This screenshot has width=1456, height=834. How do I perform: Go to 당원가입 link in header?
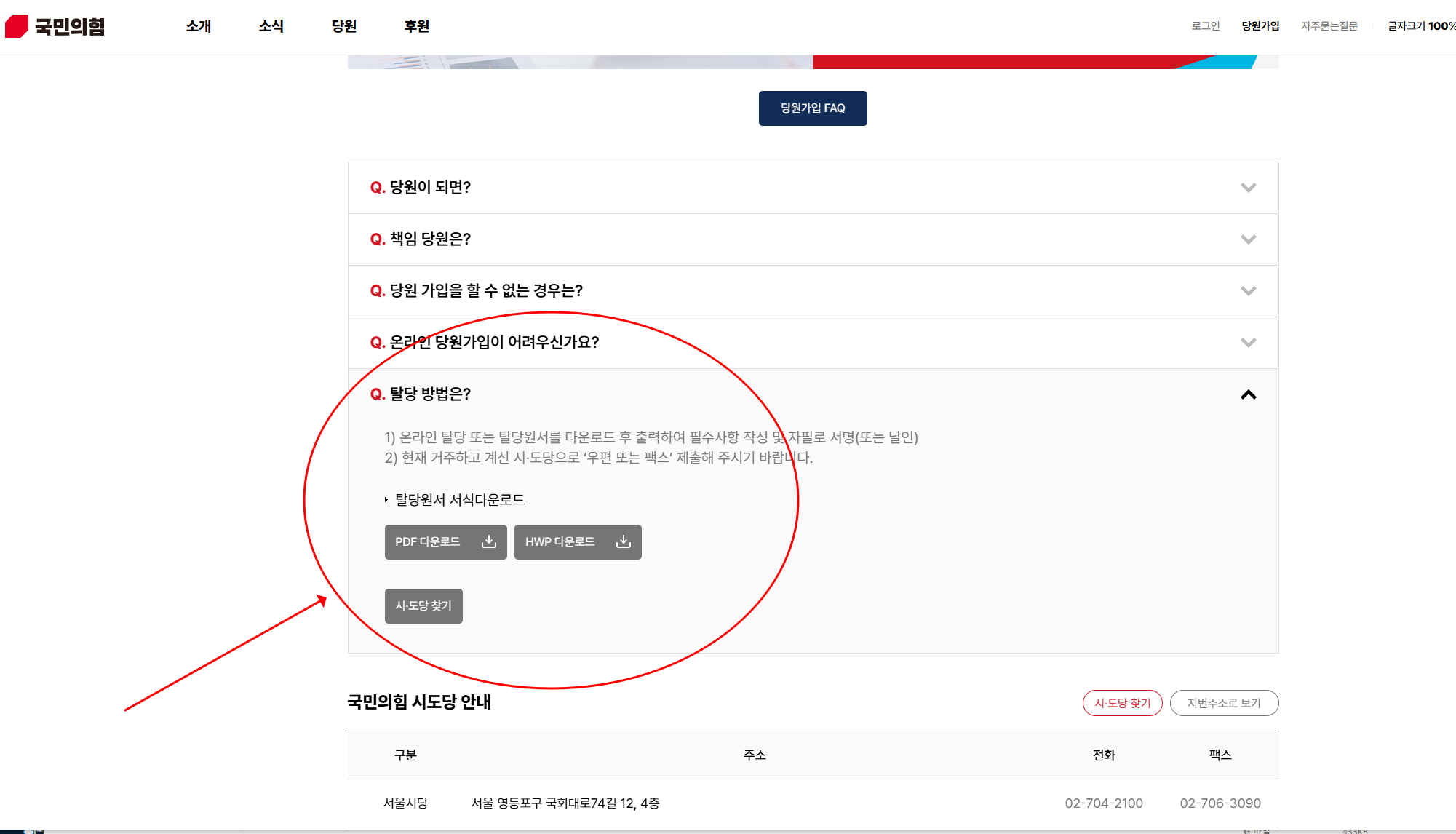coord(1260,26)
